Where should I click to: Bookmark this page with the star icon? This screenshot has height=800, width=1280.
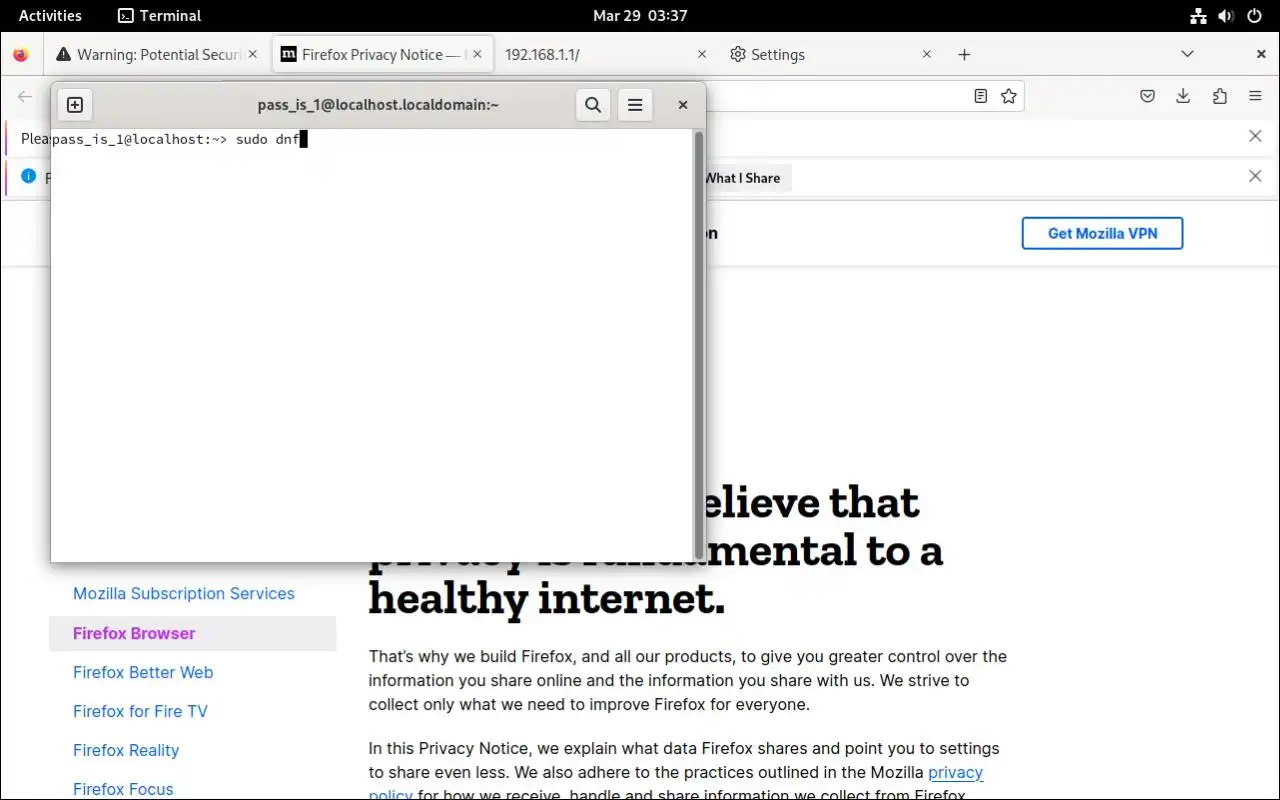[1009, 96]
